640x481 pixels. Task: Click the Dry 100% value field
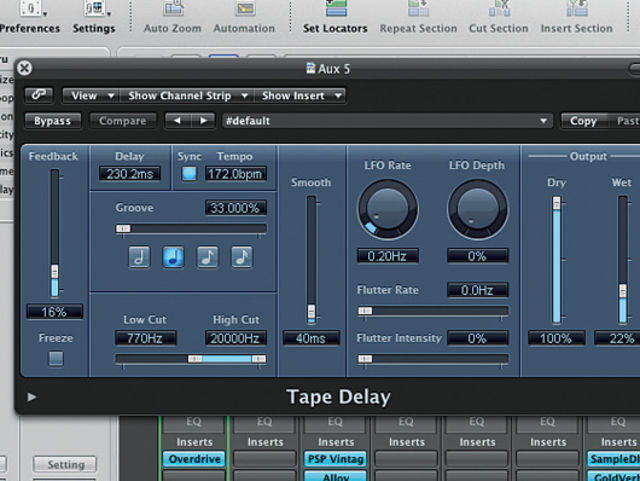(x=557, y=338)
